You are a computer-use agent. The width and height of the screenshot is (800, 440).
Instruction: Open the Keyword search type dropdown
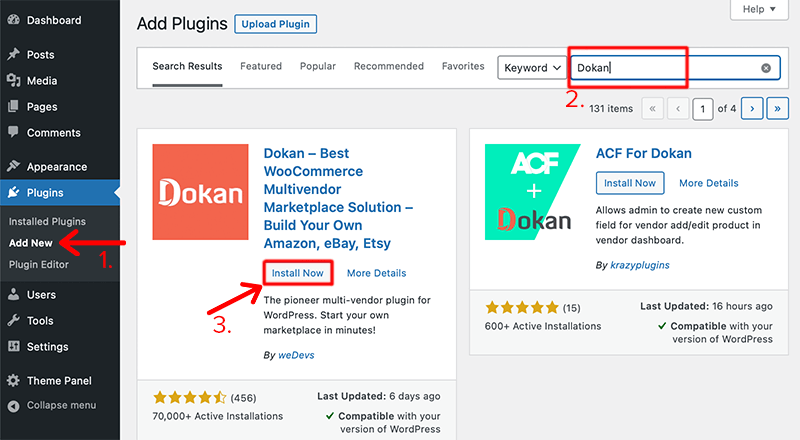pos(532,68)
